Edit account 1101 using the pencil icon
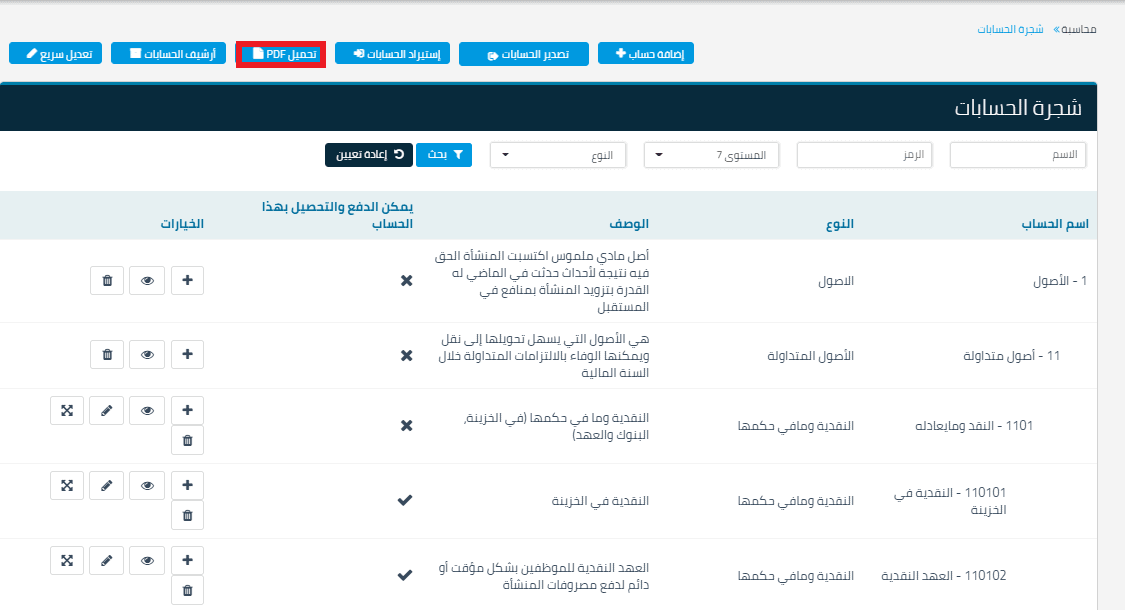 pyautogui.click(x=106, y=409)
